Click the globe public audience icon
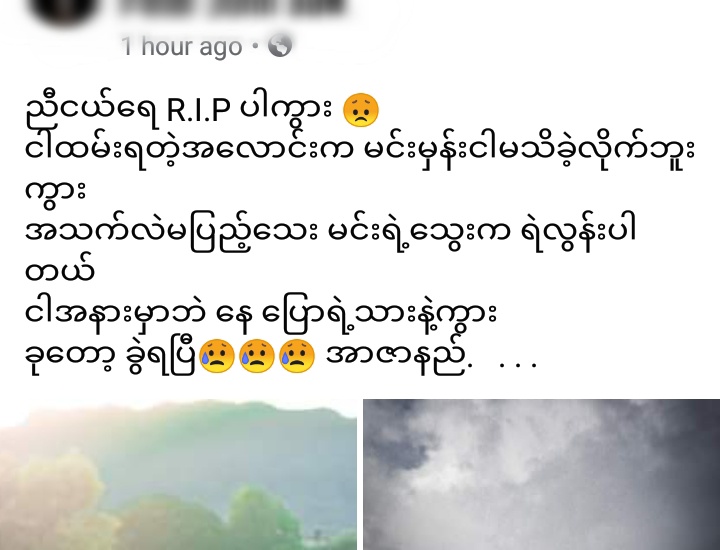The width and height of the screenshot is (720, 550). [280, 46]
